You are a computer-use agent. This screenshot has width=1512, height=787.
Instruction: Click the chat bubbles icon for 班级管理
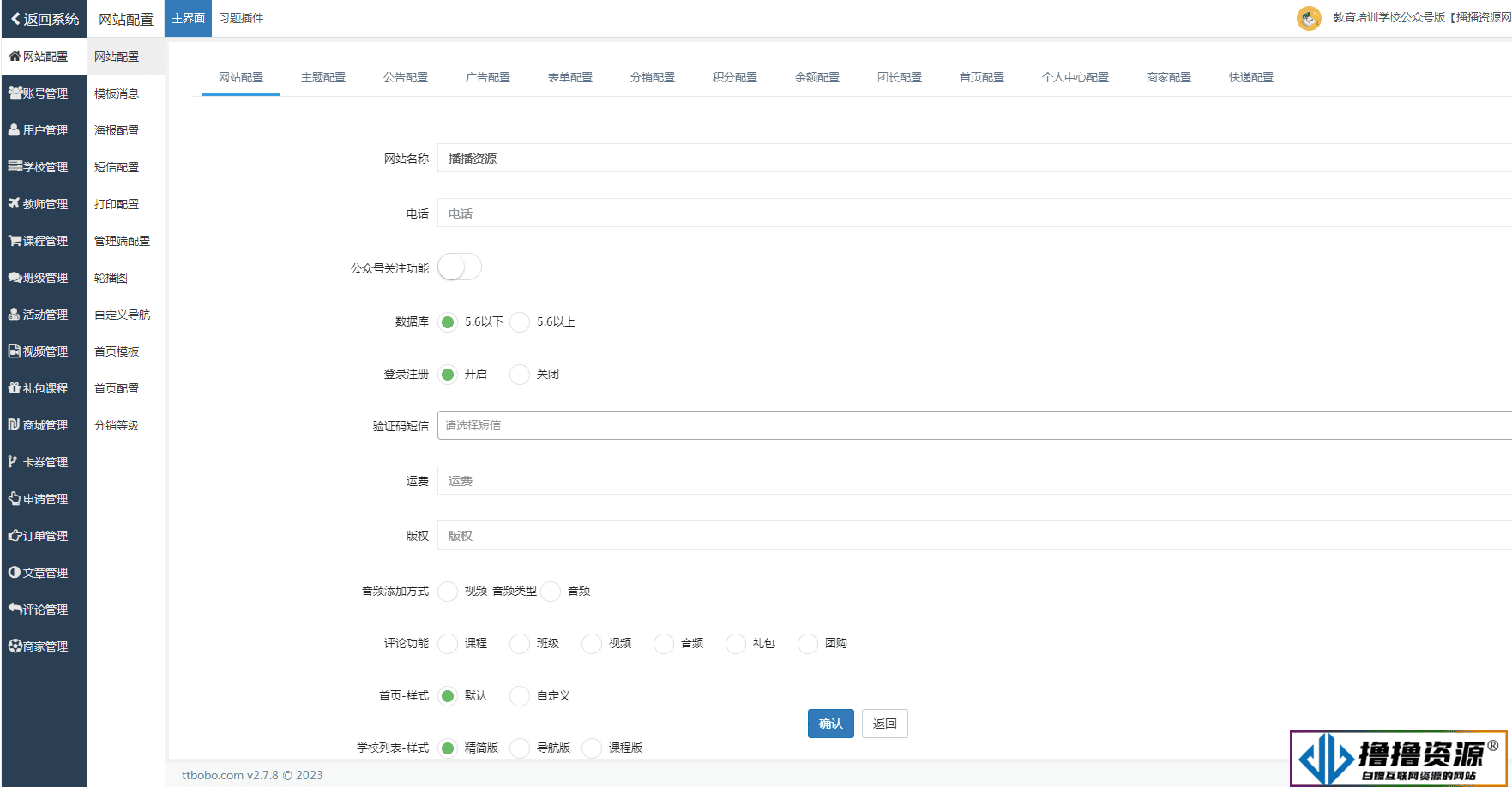(15, 277)
